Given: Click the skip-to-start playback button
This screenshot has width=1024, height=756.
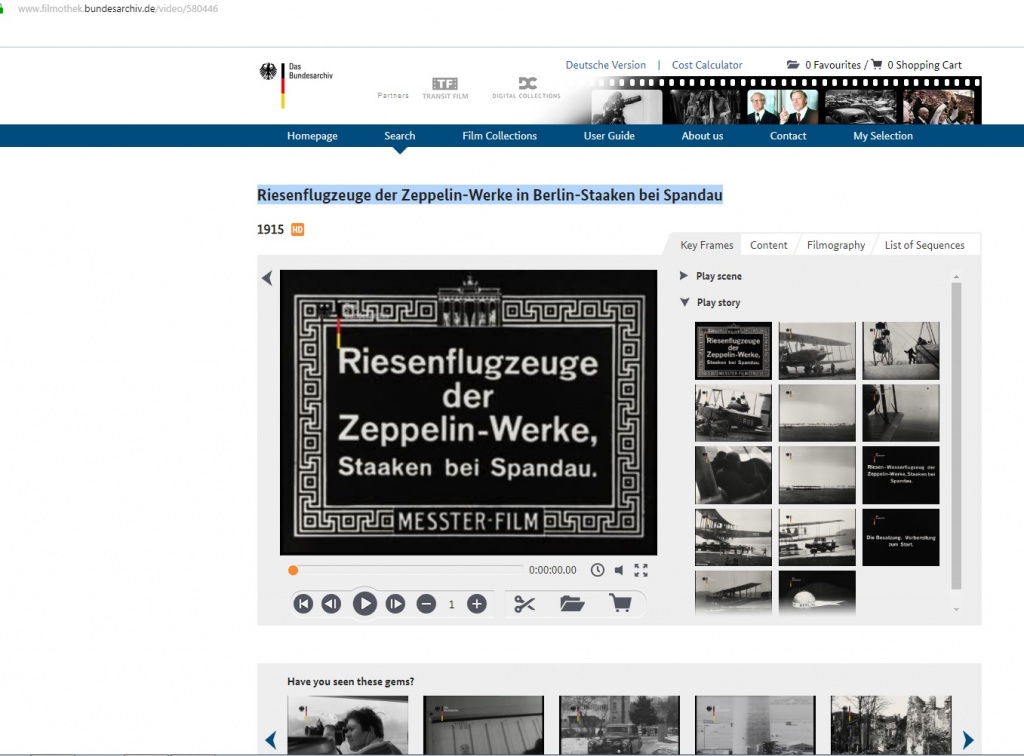Looking at the screenshot, I should 303,604.
